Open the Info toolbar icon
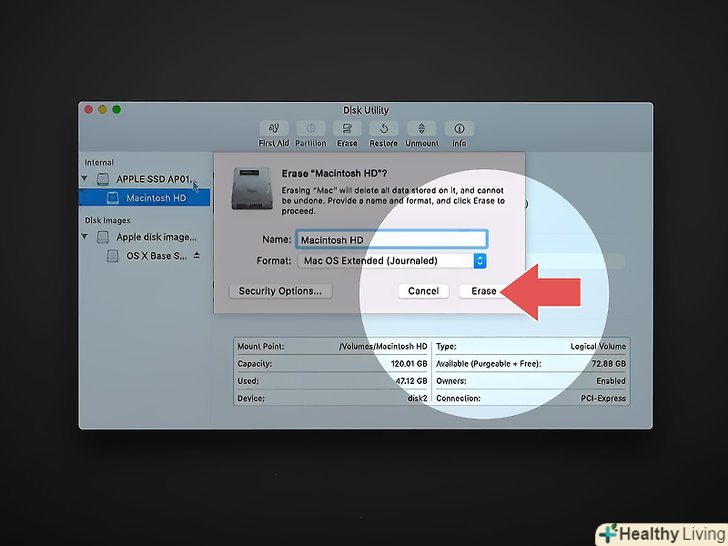 (459, 129)
